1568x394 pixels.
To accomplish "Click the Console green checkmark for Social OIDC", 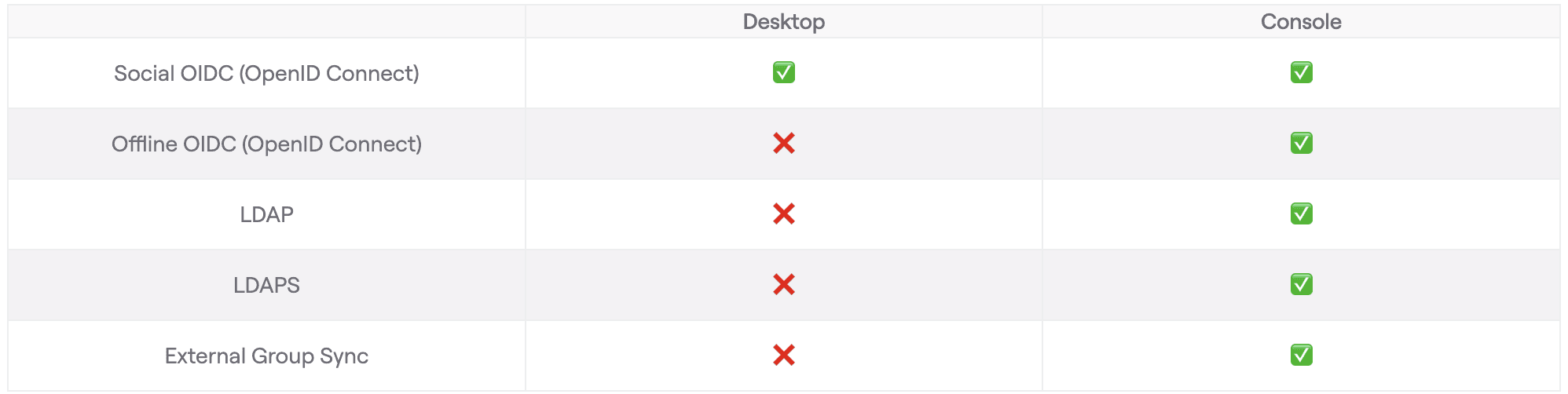I will pos(1301,72).
